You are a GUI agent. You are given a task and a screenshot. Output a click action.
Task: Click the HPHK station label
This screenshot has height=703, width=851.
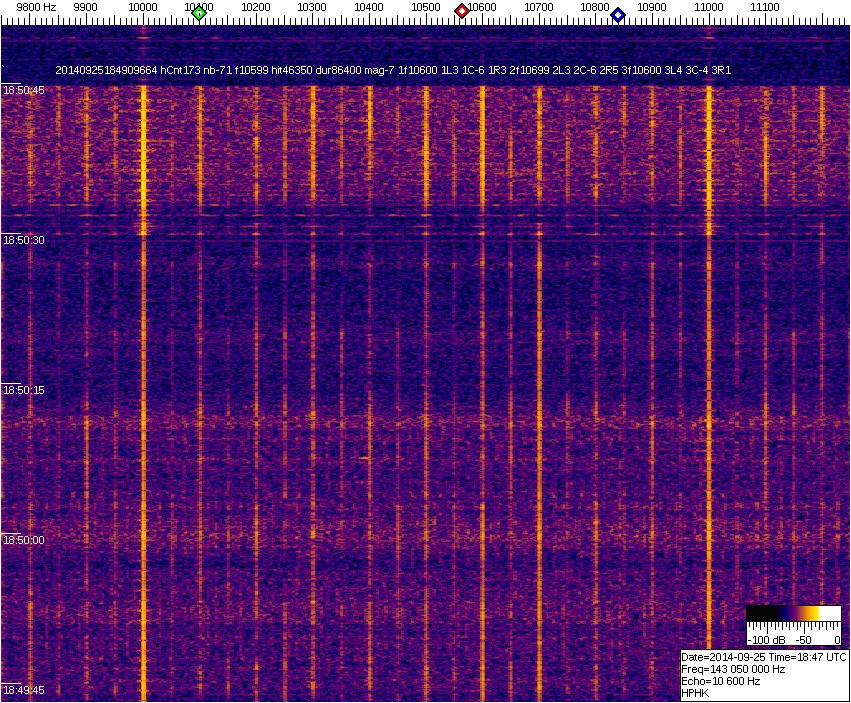(x=694, y=693)
